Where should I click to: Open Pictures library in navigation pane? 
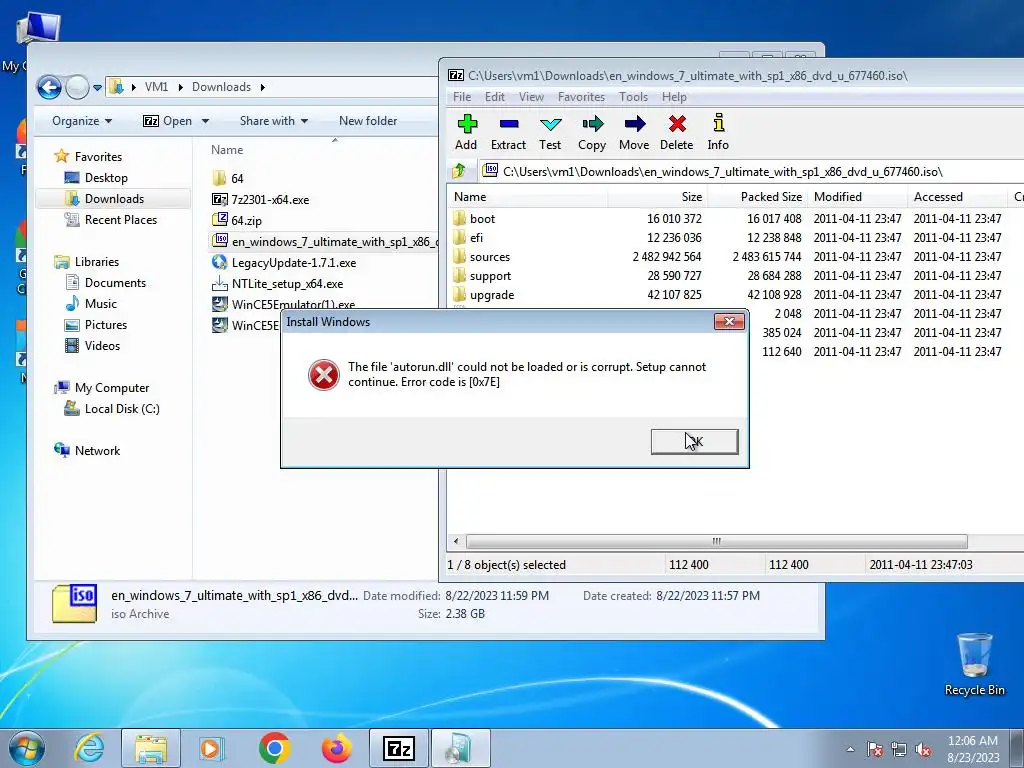coord(106,325)
